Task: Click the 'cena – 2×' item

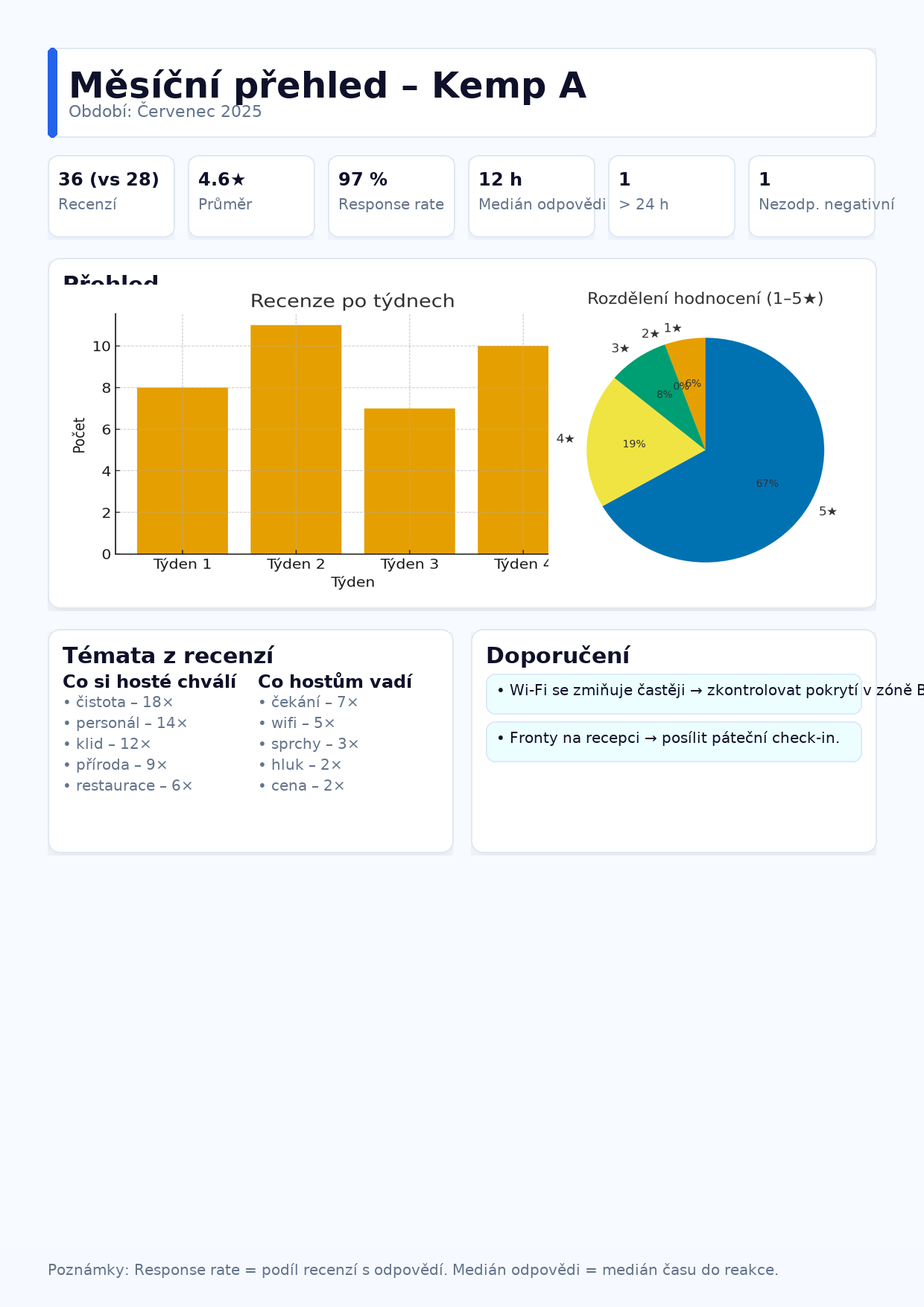Action: 301,785
